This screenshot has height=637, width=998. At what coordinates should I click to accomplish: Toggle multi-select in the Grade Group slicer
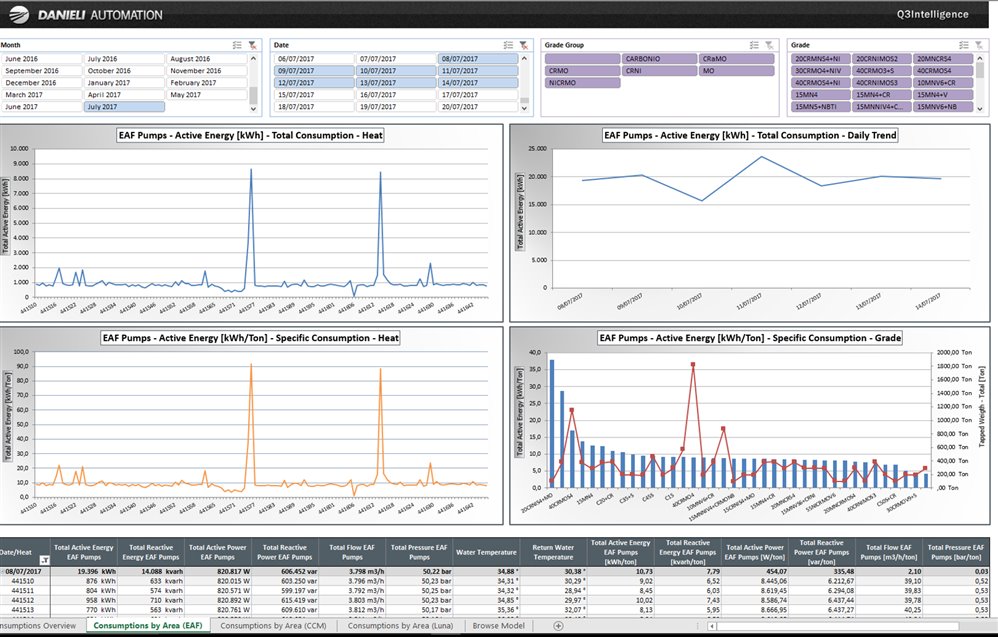pos(752,45)
